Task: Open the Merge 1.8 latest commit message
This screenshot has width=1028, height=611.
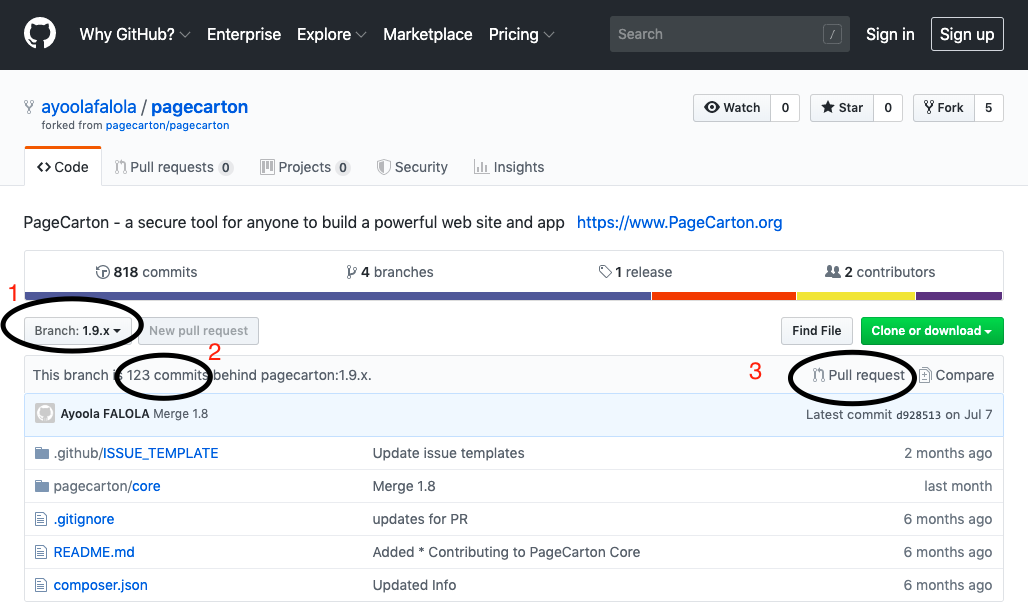Action: point(180,414)
